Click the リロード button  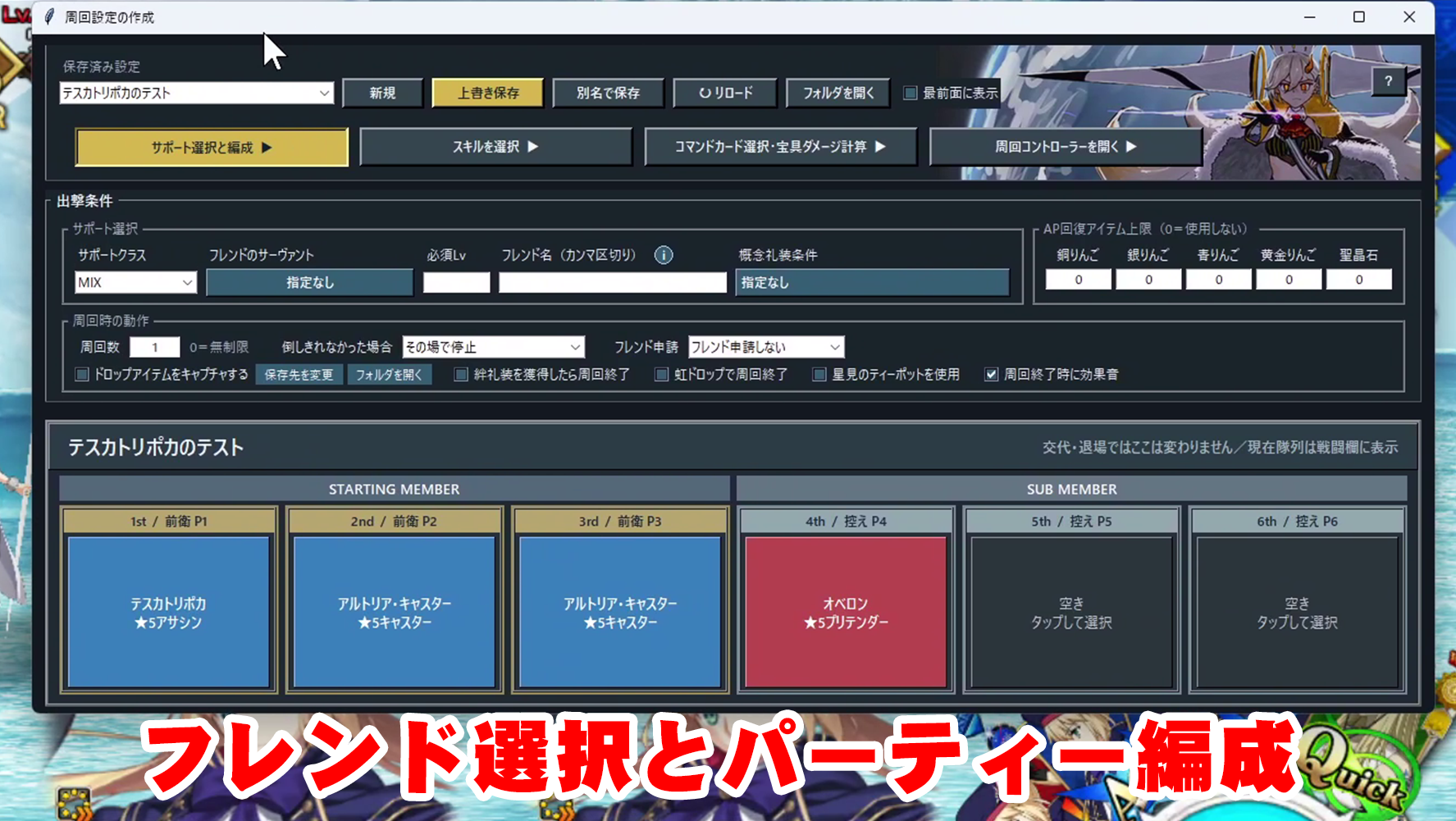(725, 93)
